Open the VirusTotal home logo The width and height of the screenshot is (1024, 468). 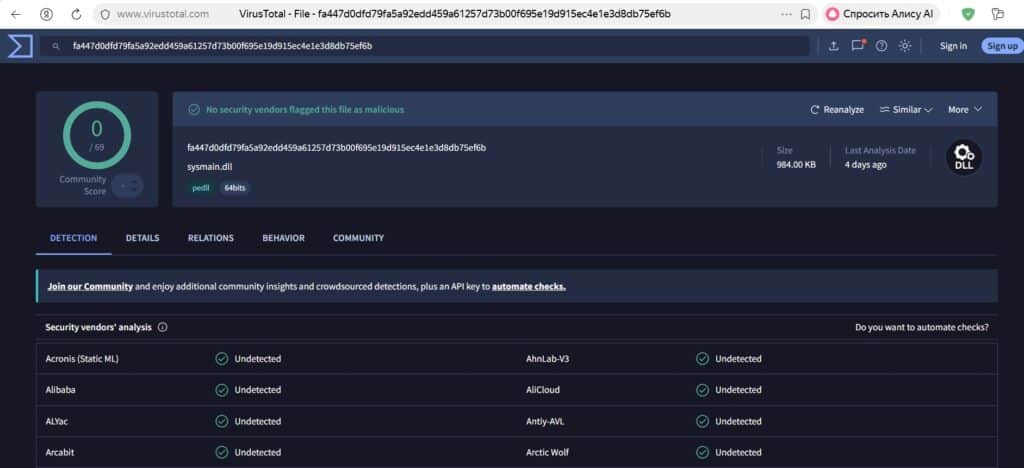tap(20, 46)
